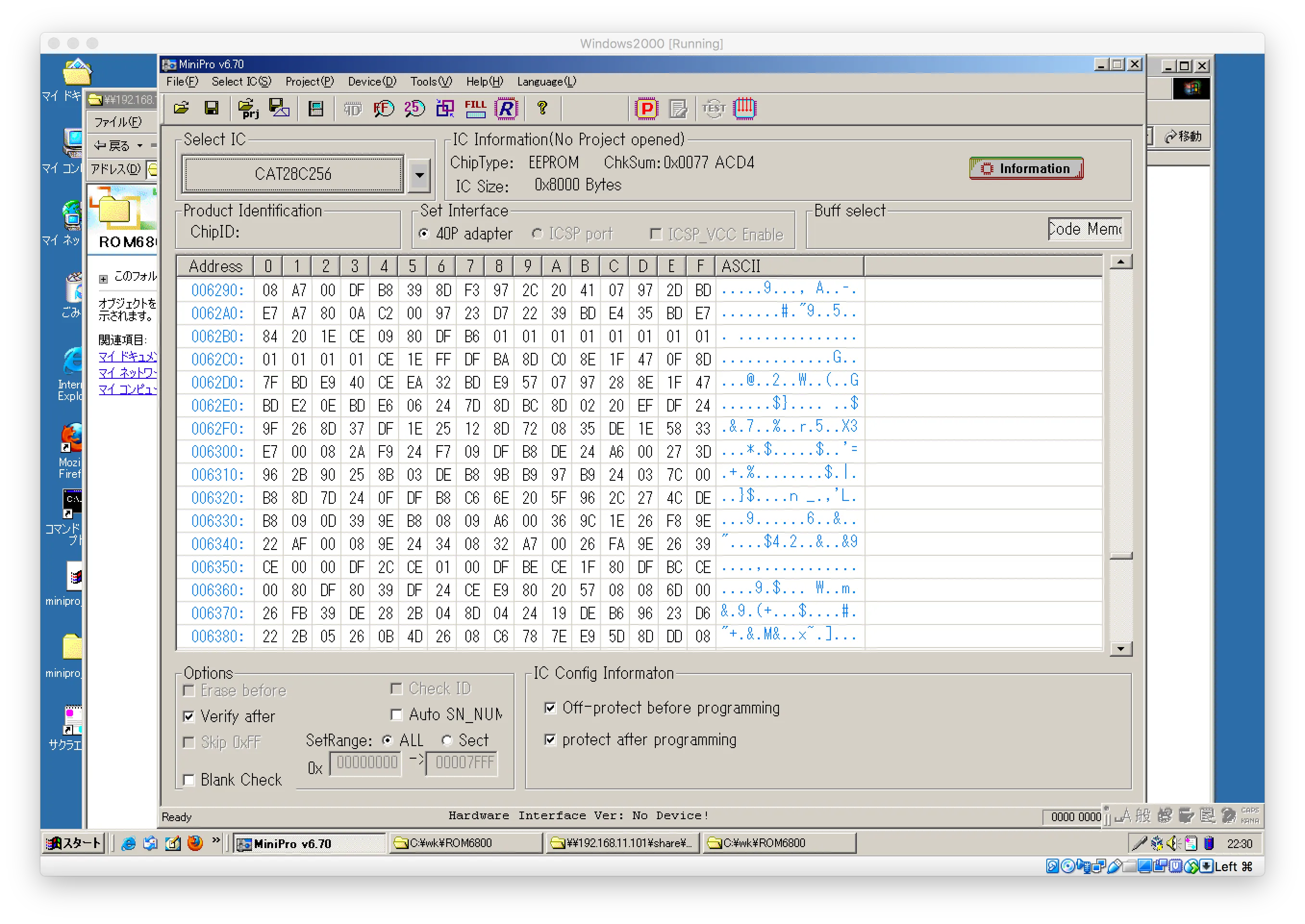The height and width of the screenshot is (924, 1305).
Task: Select the Sect range radio button
Action: click(x=447, y=740)
